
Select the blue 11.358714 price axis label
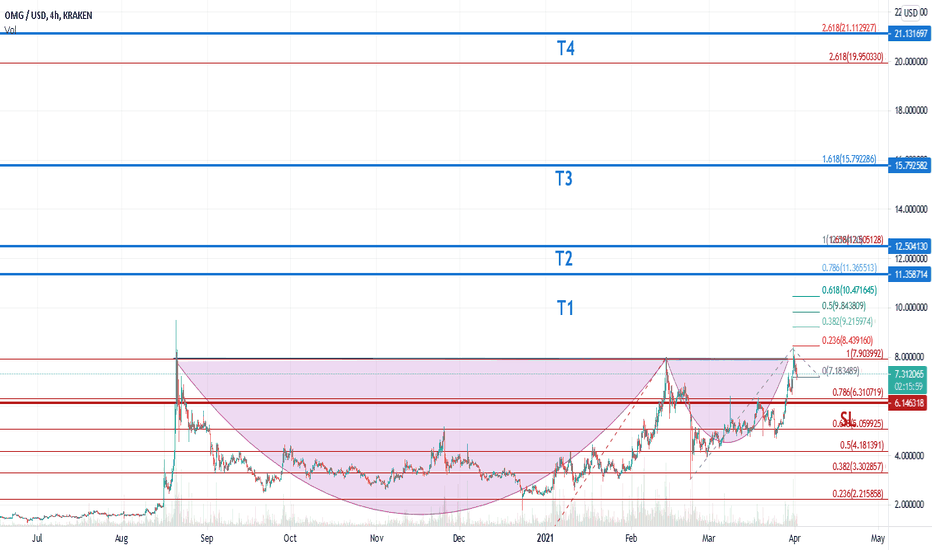click(910, 274)
